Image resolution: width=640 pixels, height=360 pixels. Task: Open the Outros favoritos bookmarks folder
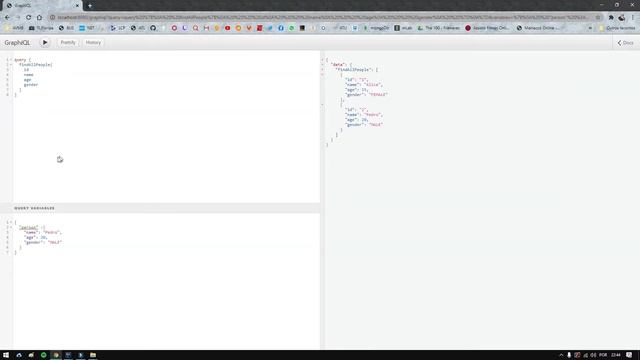click(617, 28)
